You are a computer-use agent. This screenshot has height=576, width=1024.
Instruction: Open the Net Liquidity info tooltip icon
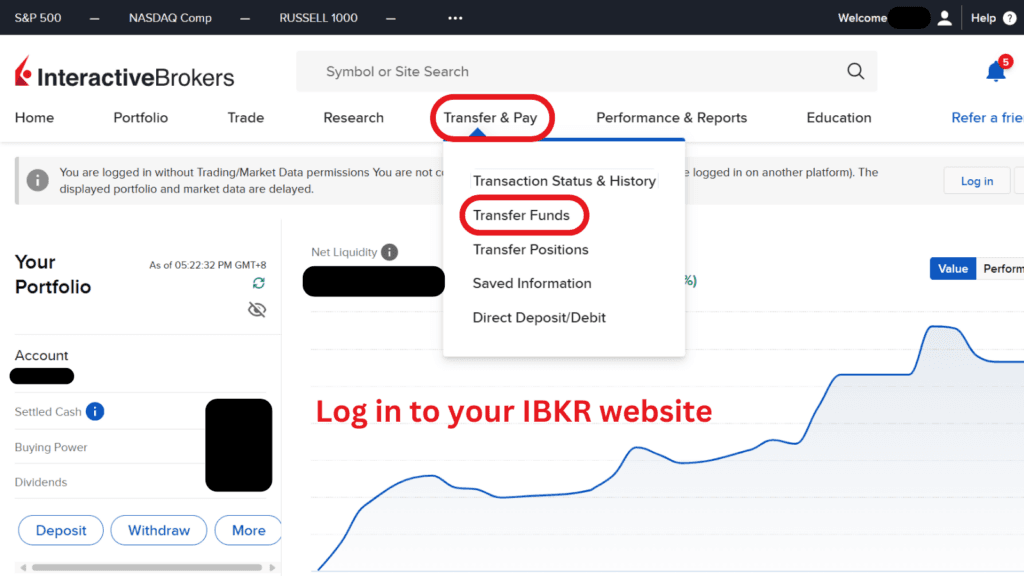tap(389, 251)
